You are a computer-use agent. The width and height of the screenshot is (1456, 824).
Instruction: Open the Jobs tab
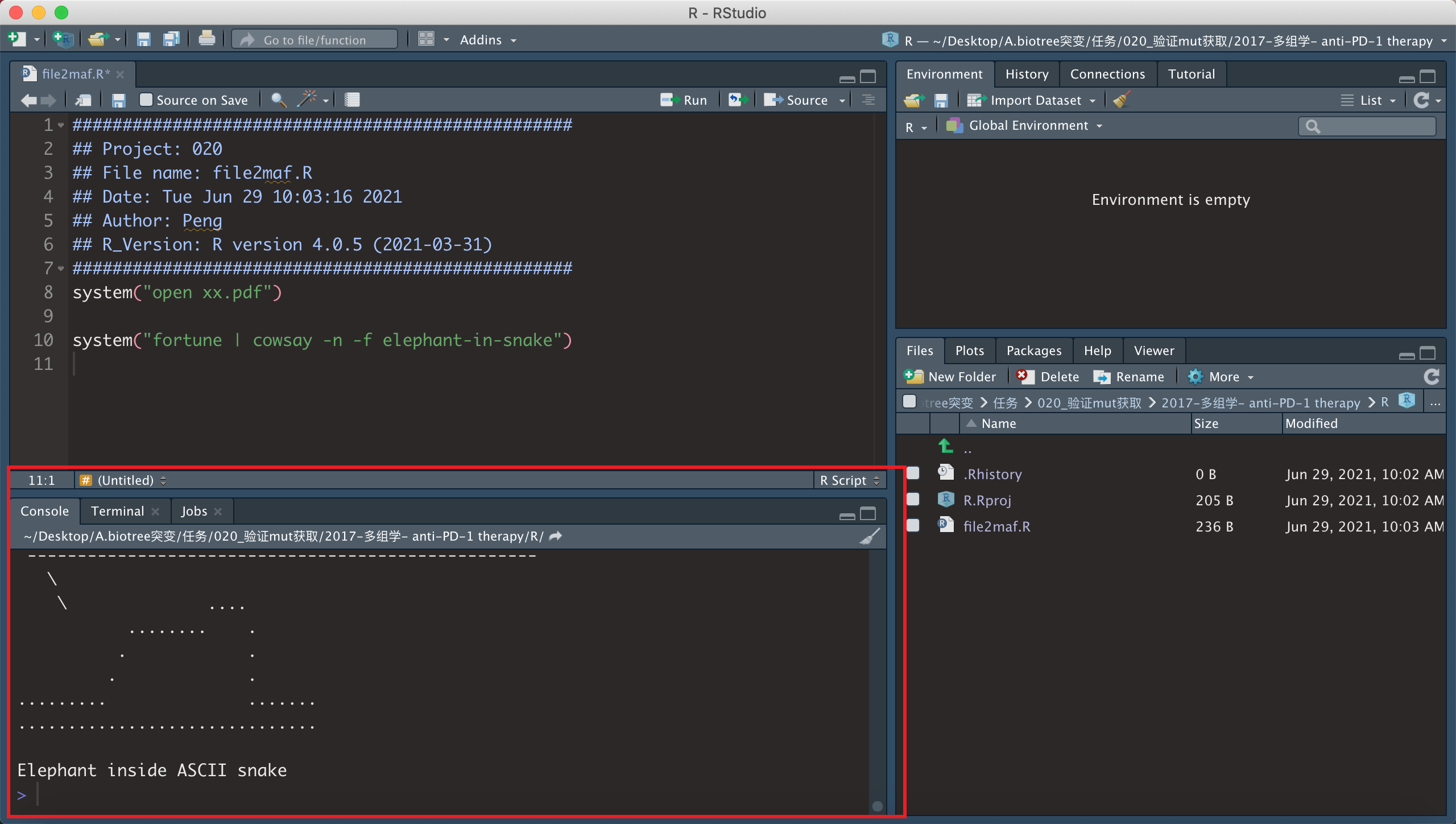[194, 511]
